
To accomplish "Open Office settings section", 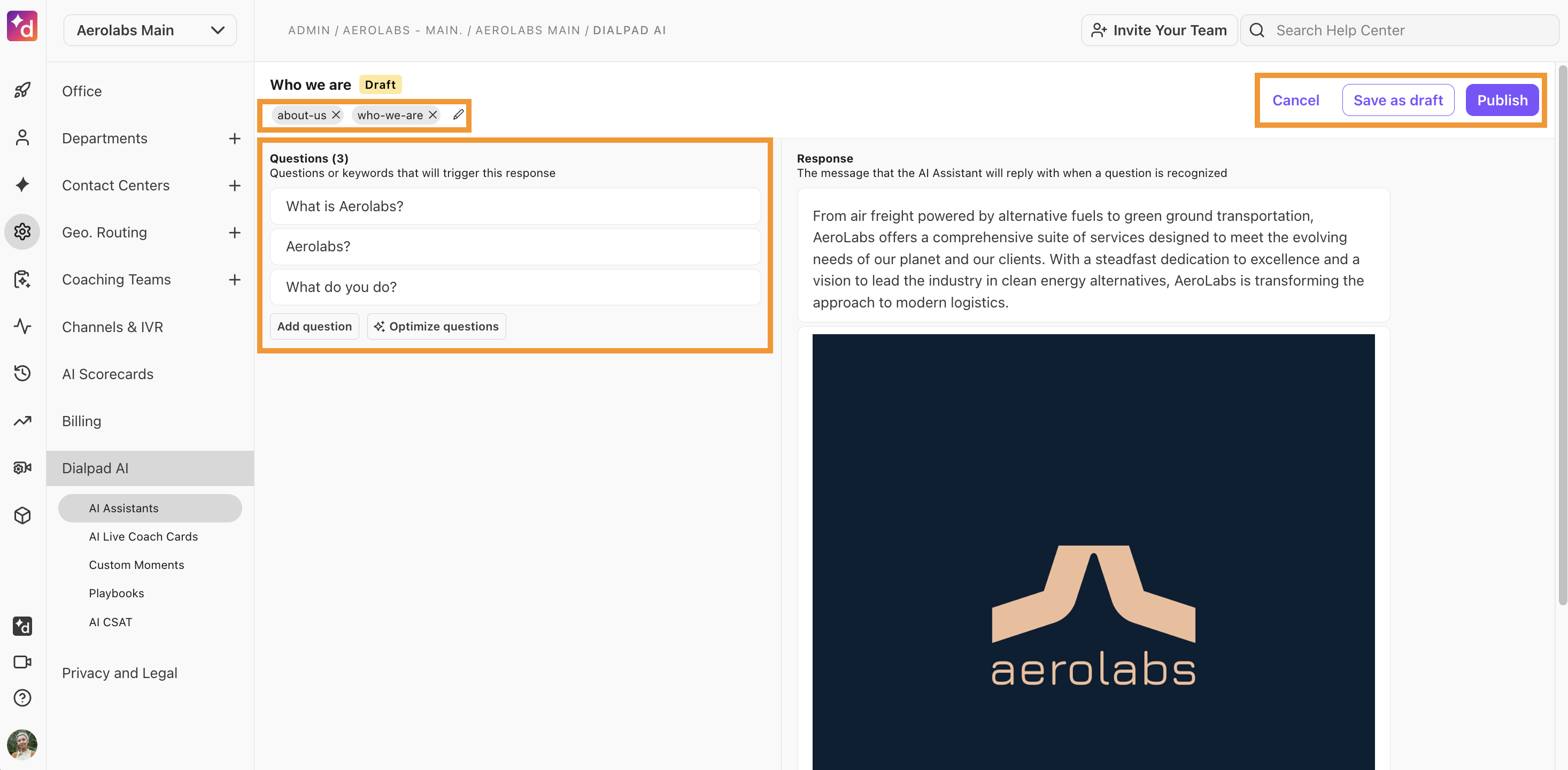I will [82, 91].
